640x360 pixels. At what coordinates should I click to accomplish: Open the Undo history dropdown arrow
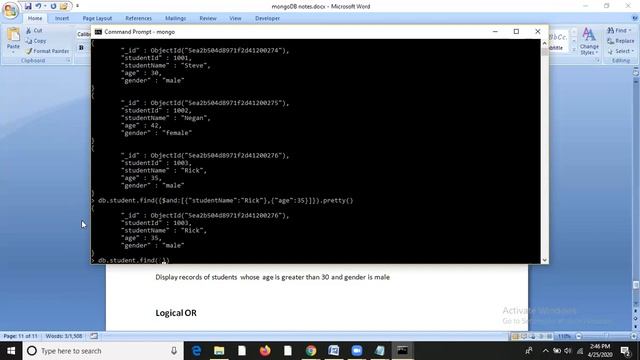tap(45, 6)
